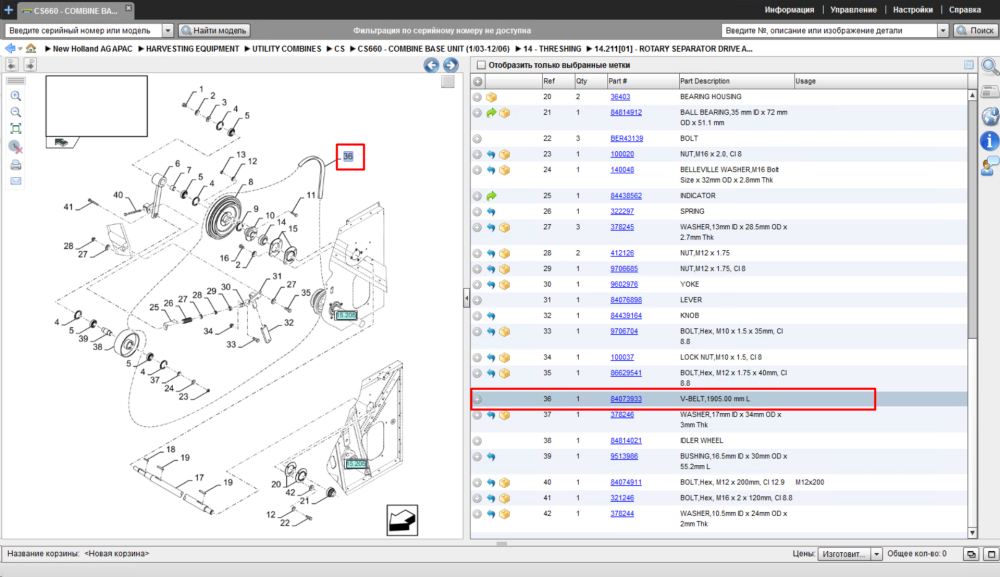
Task: Open part number link BER43139
Action: coord(626,138)
